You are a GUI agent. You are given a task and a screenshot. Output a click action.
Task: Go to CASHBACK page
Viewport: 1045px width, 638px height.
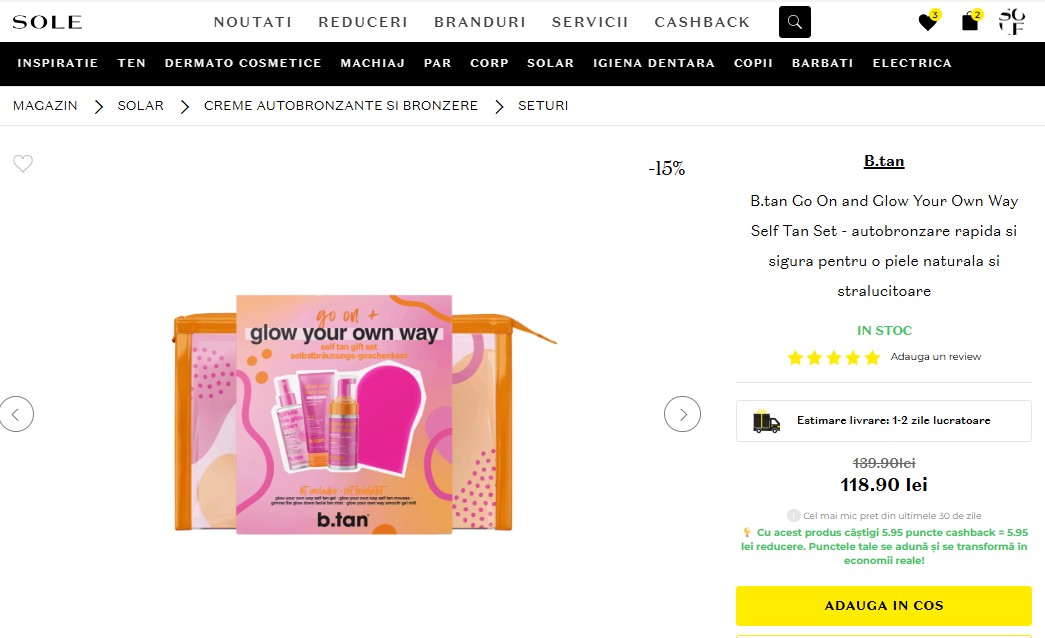[702, 22]
